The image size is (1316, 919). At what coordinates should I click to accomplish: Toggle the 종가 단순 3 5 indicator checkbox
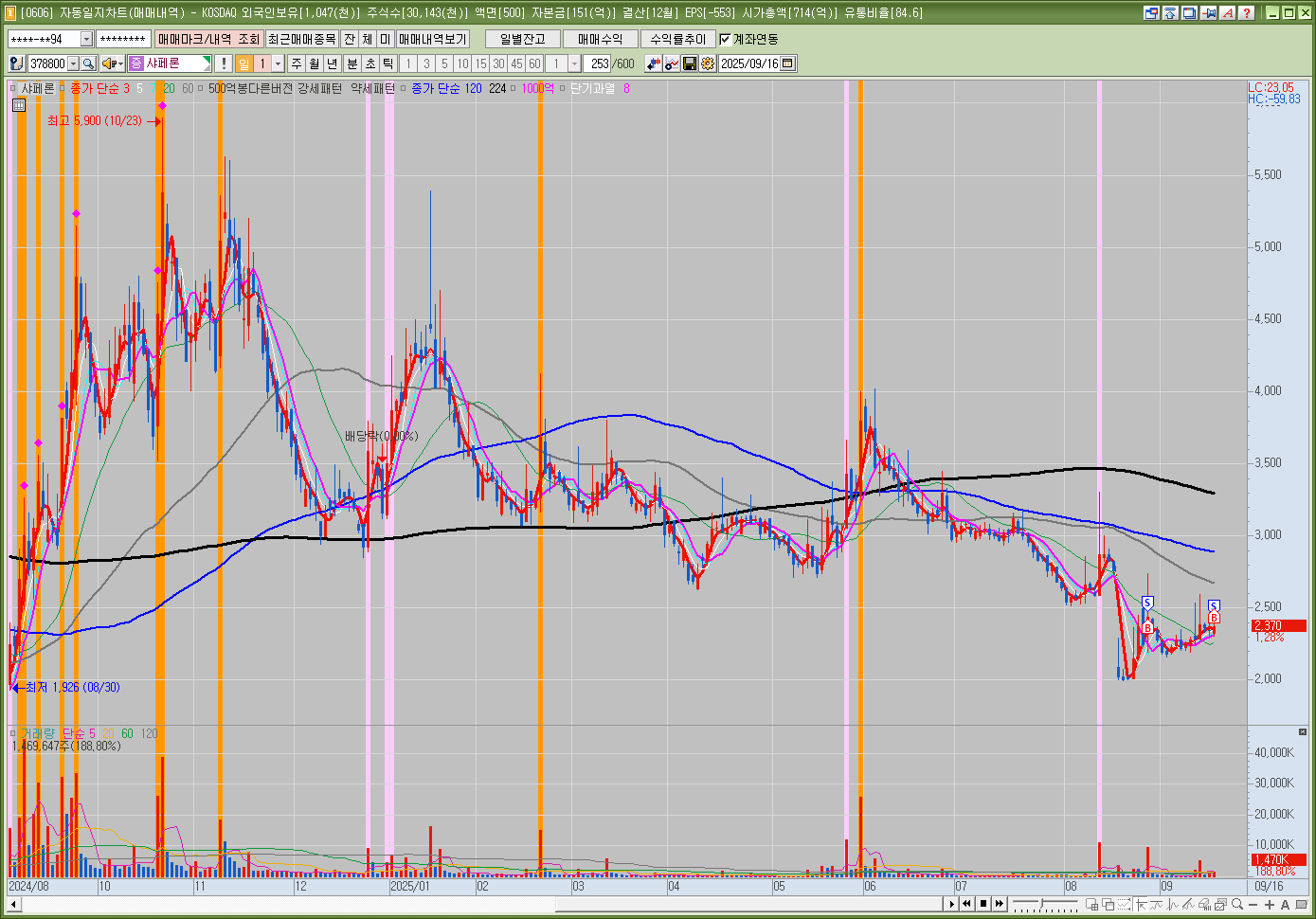(x=63, y=88)
